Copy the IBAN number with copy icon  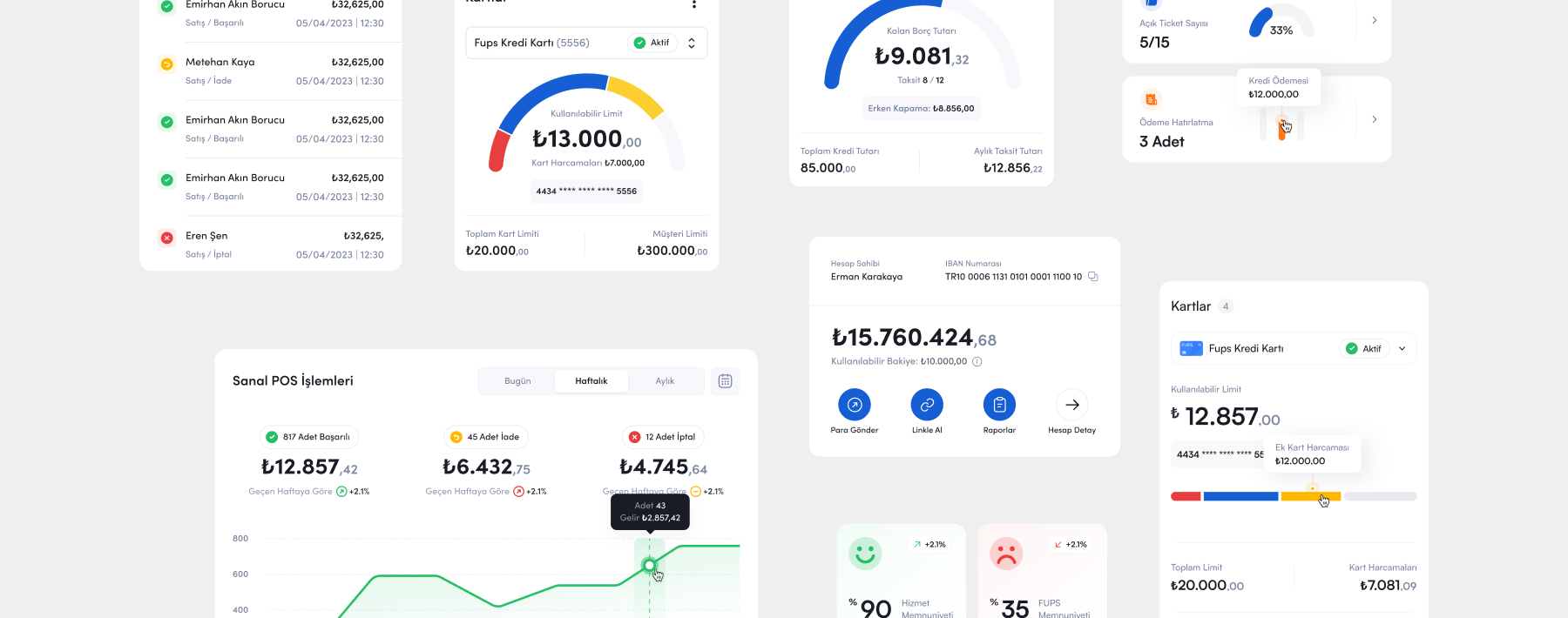1093,277
